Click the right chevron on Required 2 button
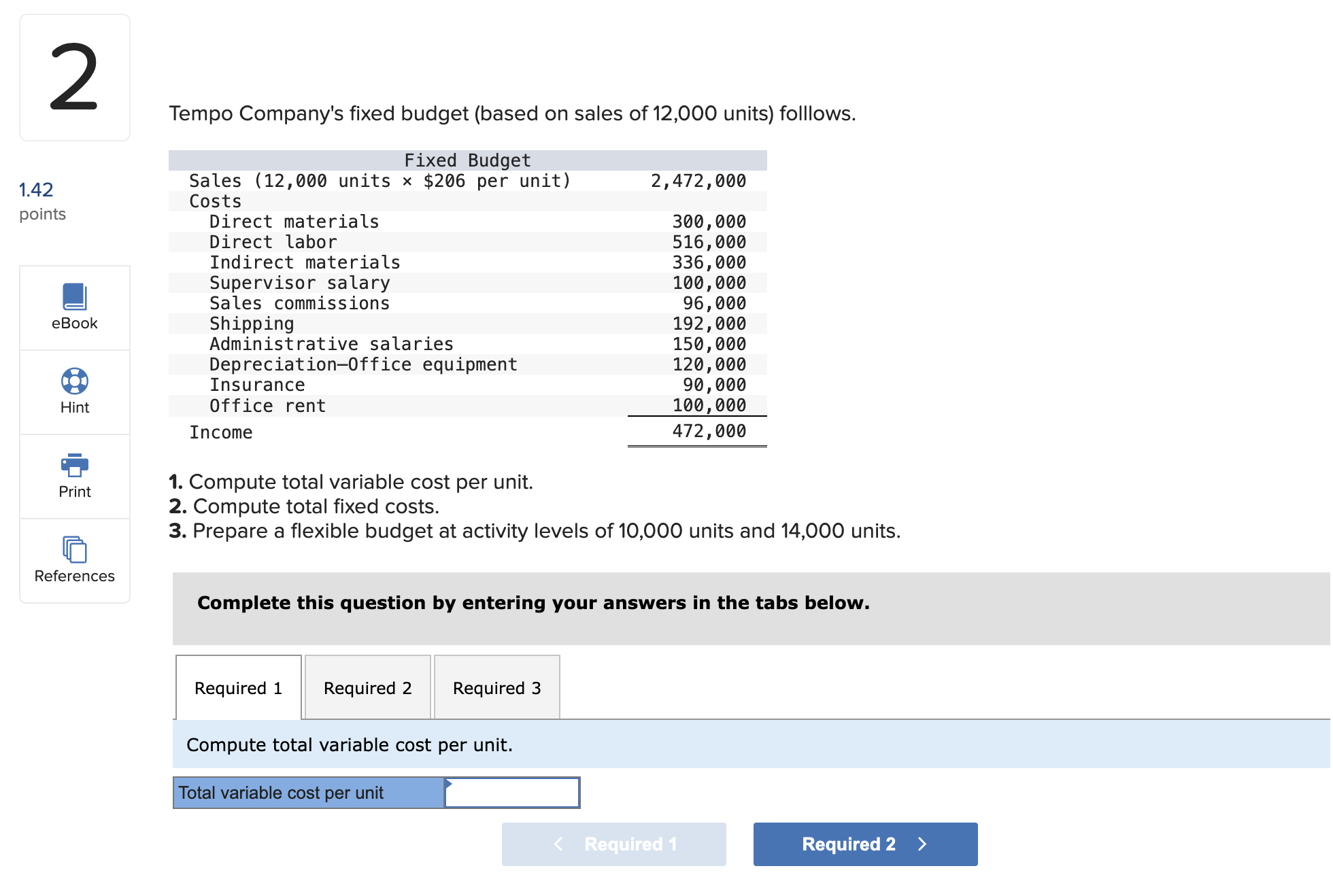 click(922, 844)
